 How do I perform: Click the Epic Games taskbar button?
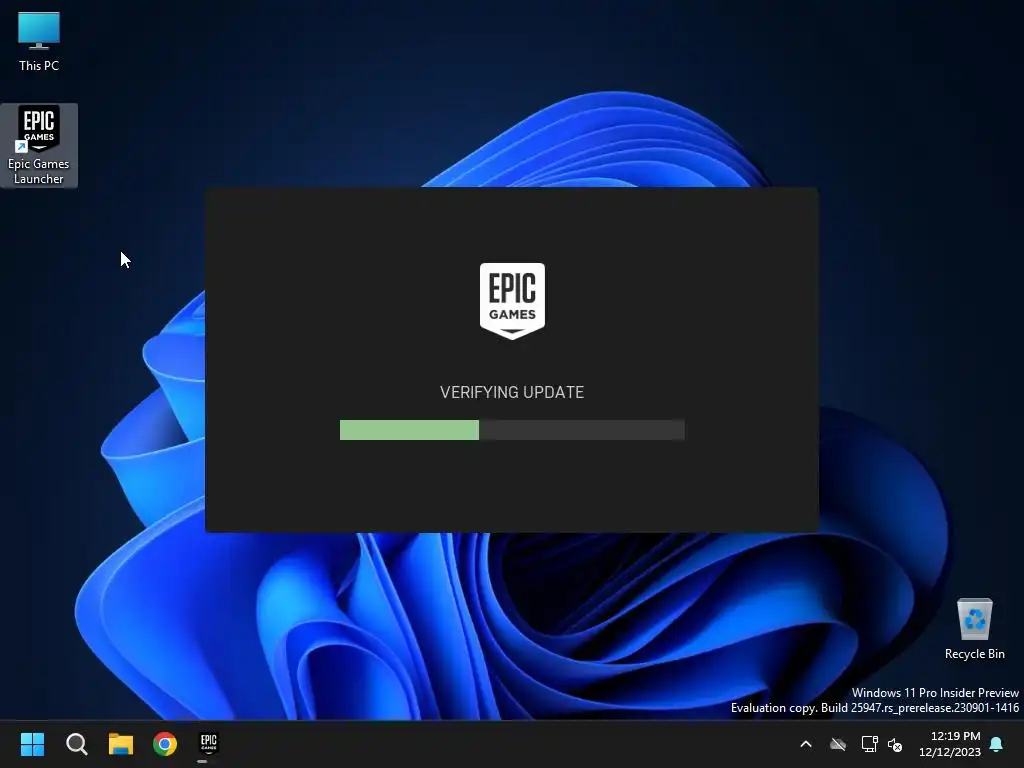coord(208,744)
